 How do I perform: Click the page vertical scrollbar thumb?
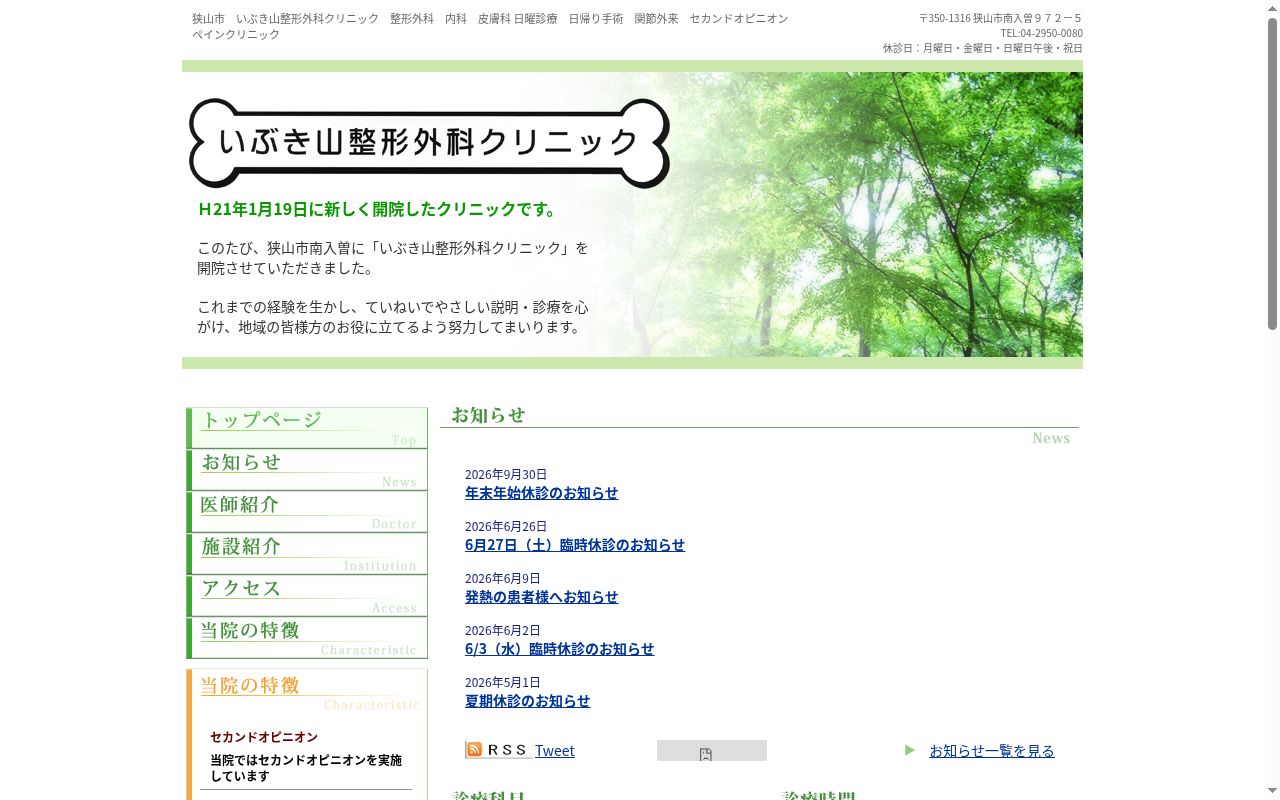[x=1272, y=172]
